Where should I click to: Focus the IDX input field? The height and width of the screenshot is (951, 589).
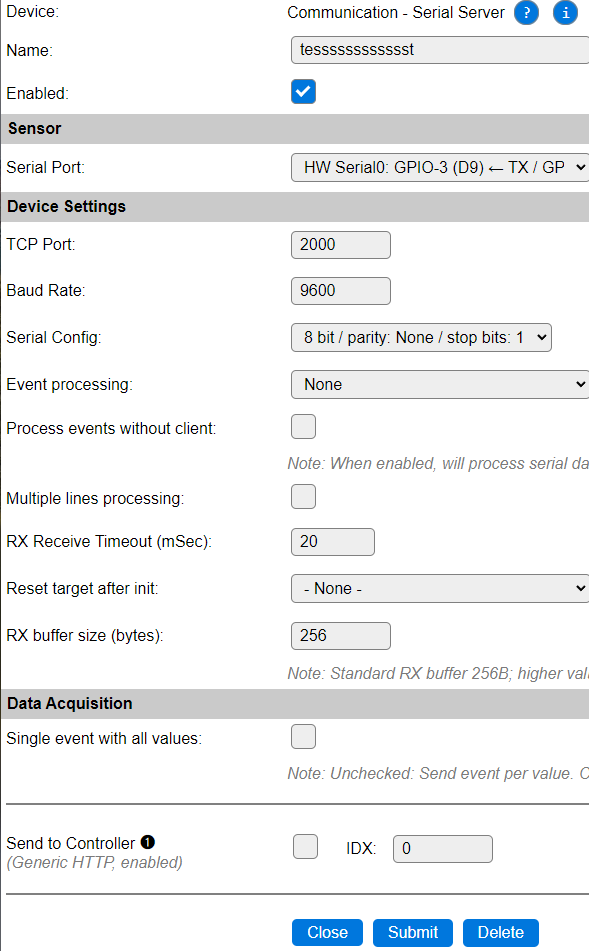click(443, 849)
